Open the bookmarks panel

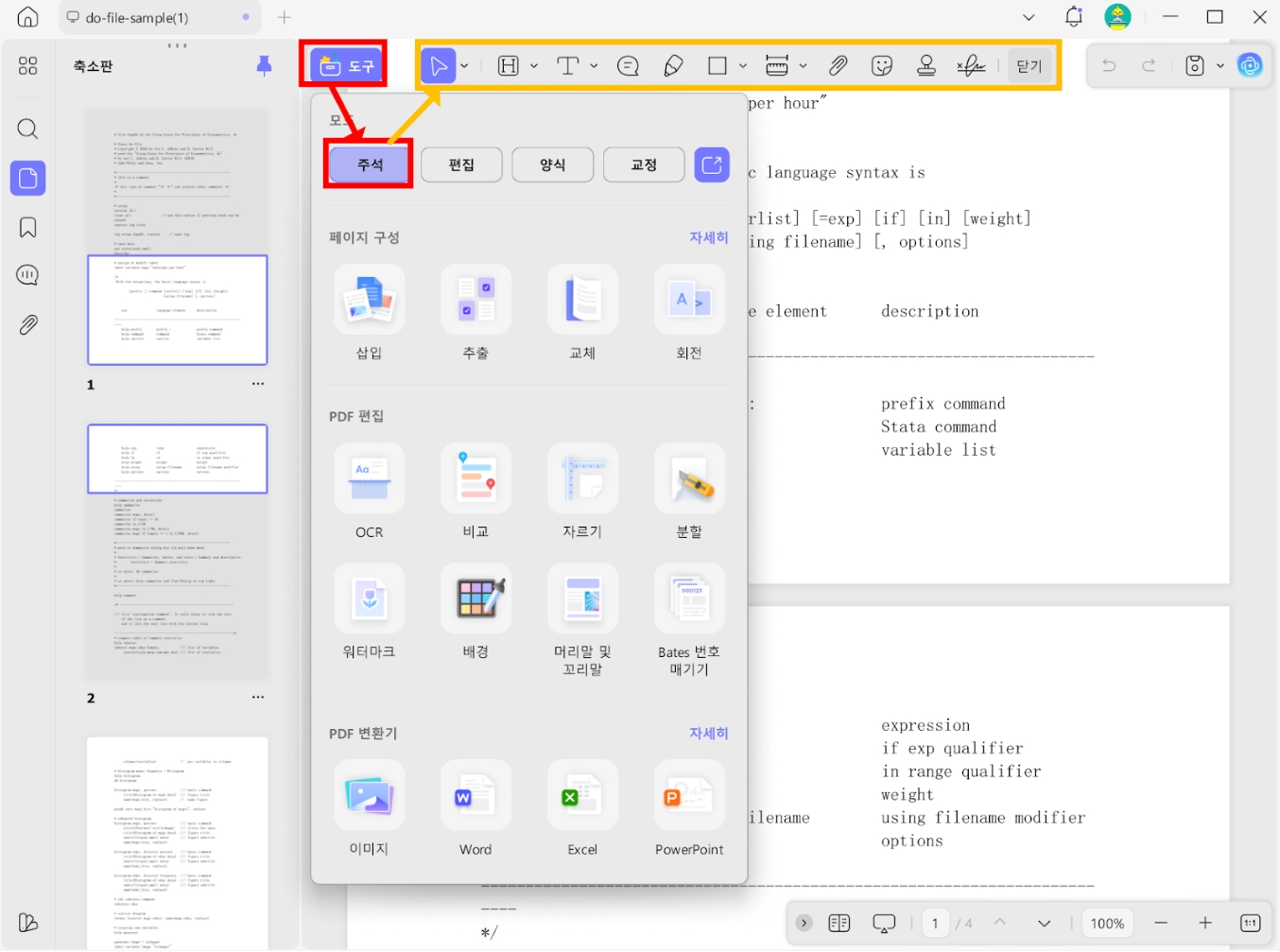(x=28, y=228)
